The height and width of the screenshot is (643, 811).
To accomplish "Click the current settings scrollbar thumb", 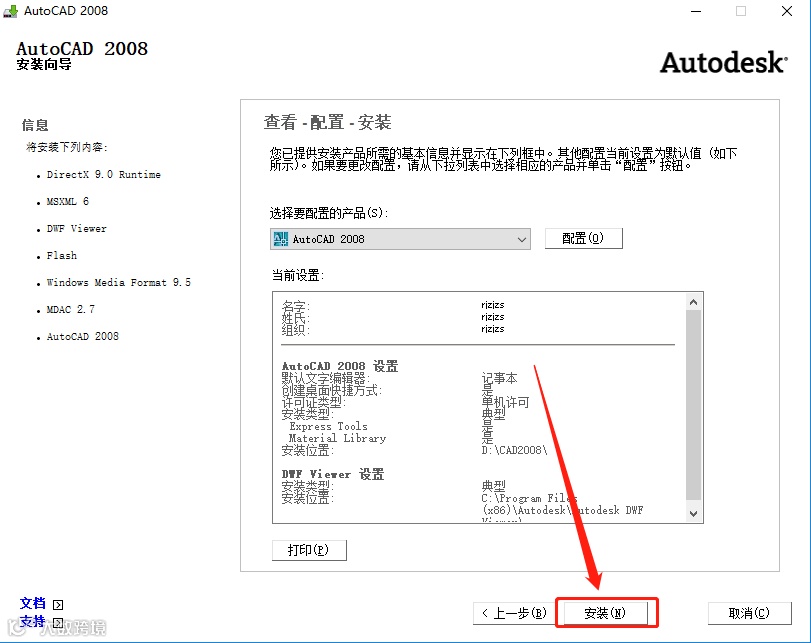I will (x=694, y=405).
